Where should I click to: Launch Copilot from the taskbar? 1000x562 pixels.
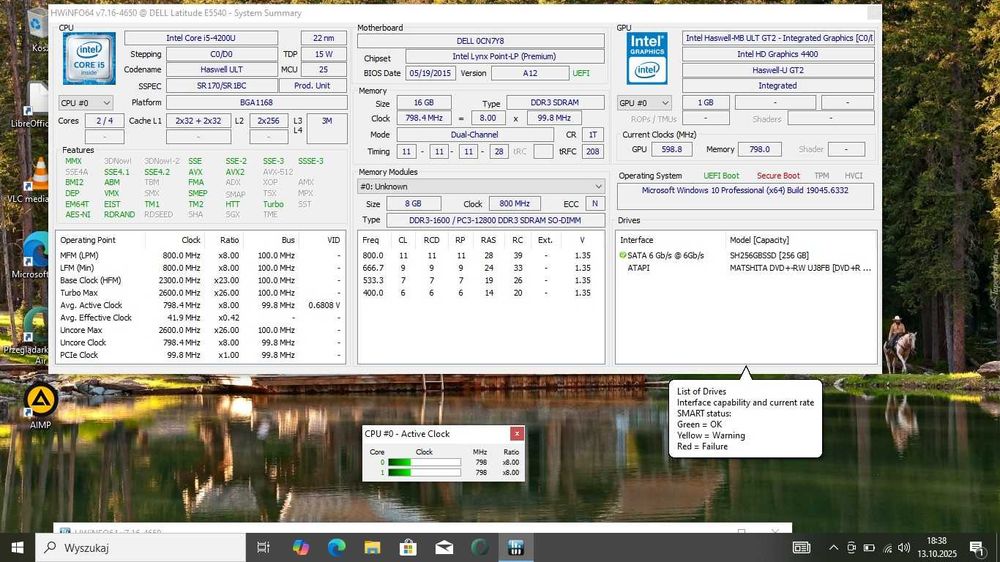pyautogui.click(x=300, y=547)
